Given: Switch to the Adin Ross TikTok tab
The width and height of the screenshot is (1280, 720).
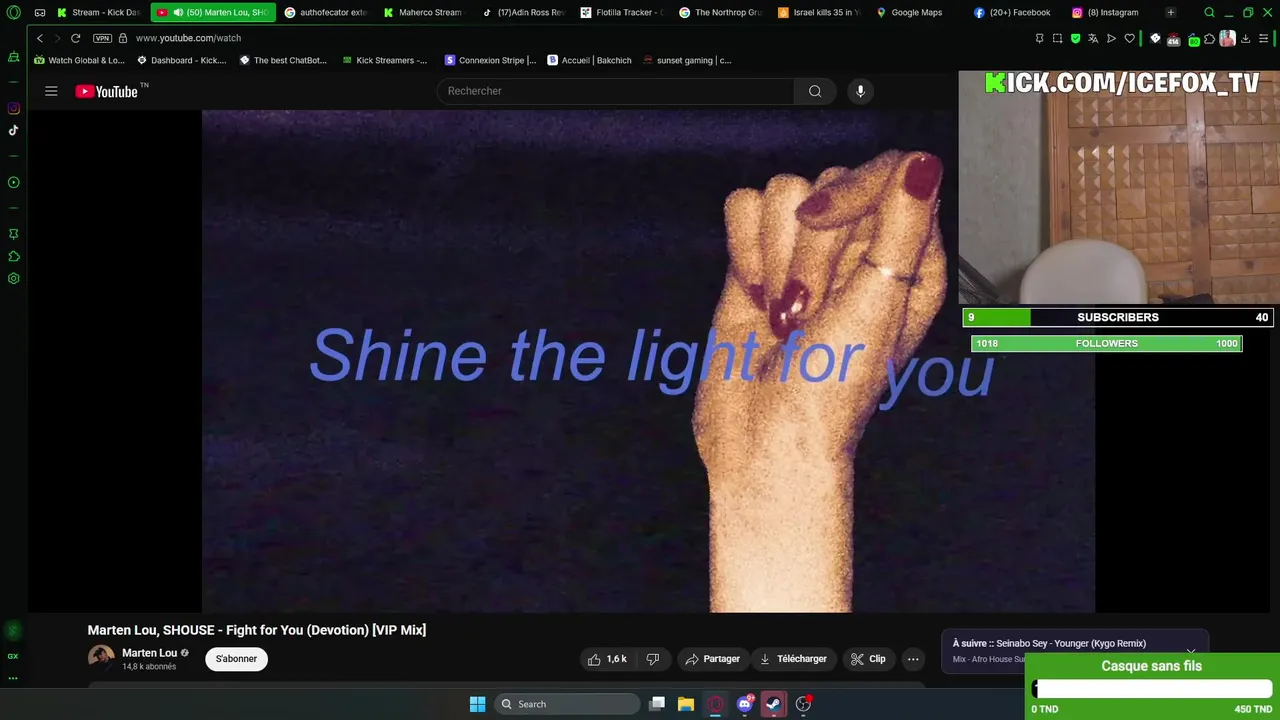Looking at the screenshot, I should (522, 13).
